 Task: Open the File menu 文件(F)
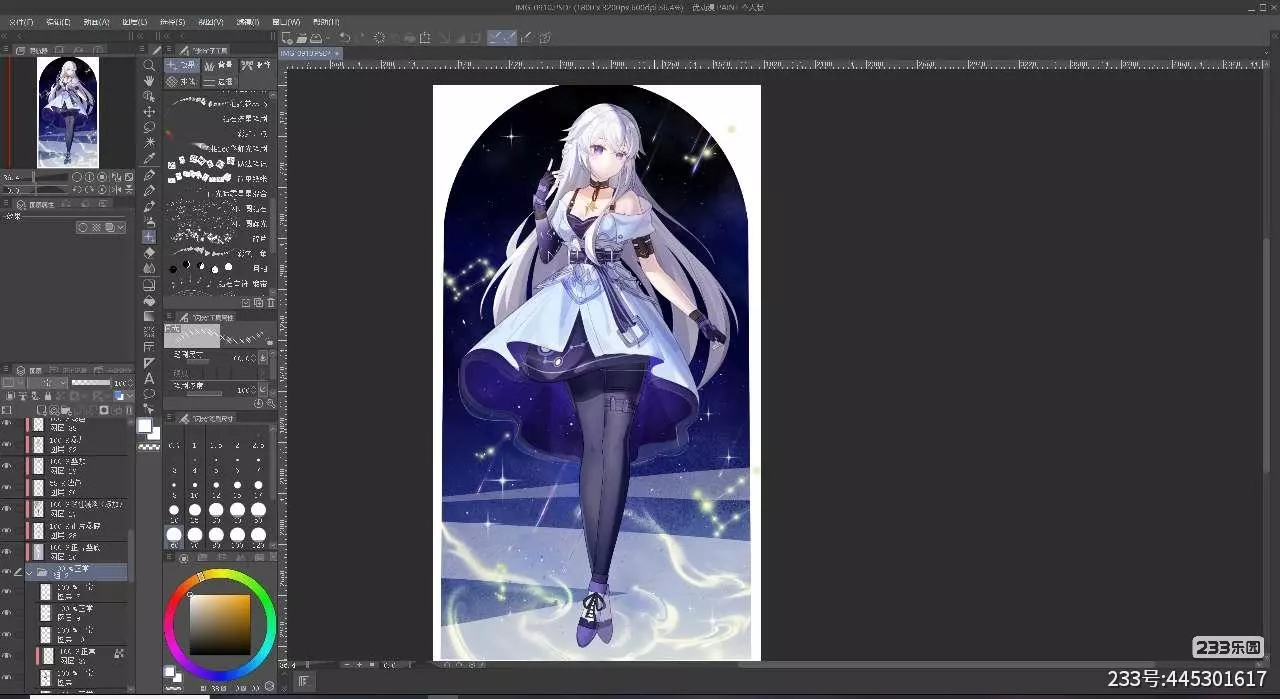point(21,21)
